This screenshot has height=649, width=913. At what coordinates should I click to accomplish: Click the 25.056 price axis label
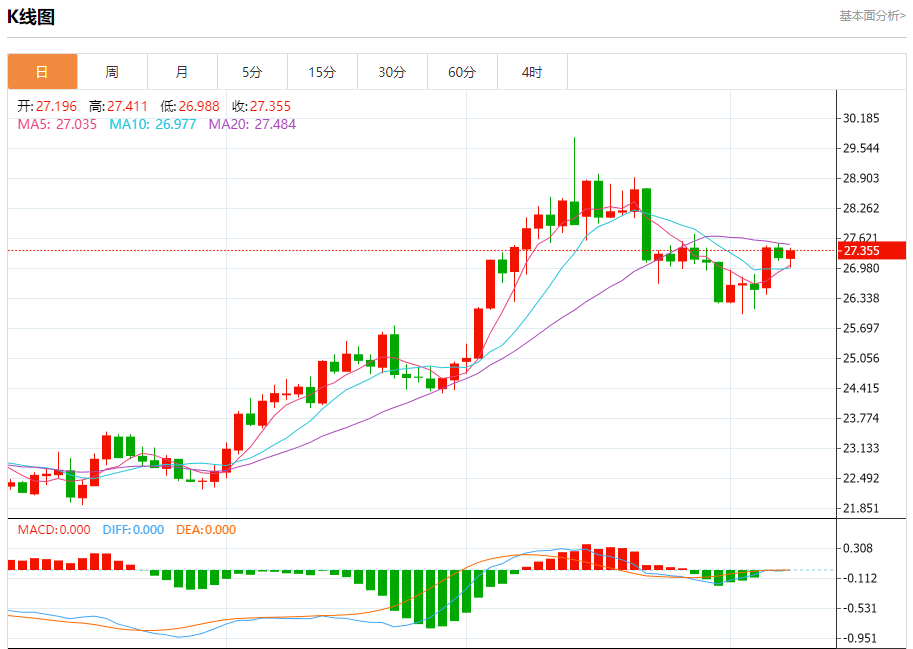point(861,358)
